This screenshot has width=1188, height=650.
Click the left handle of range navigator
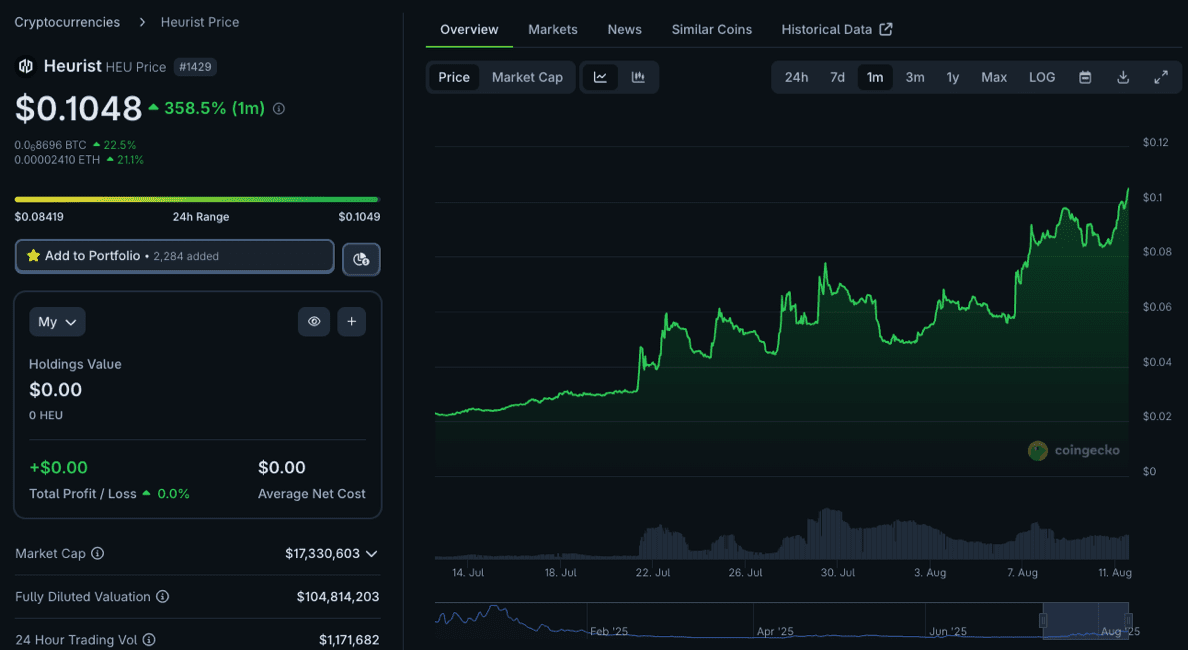pyautogui.click(x=1043, y=621)
